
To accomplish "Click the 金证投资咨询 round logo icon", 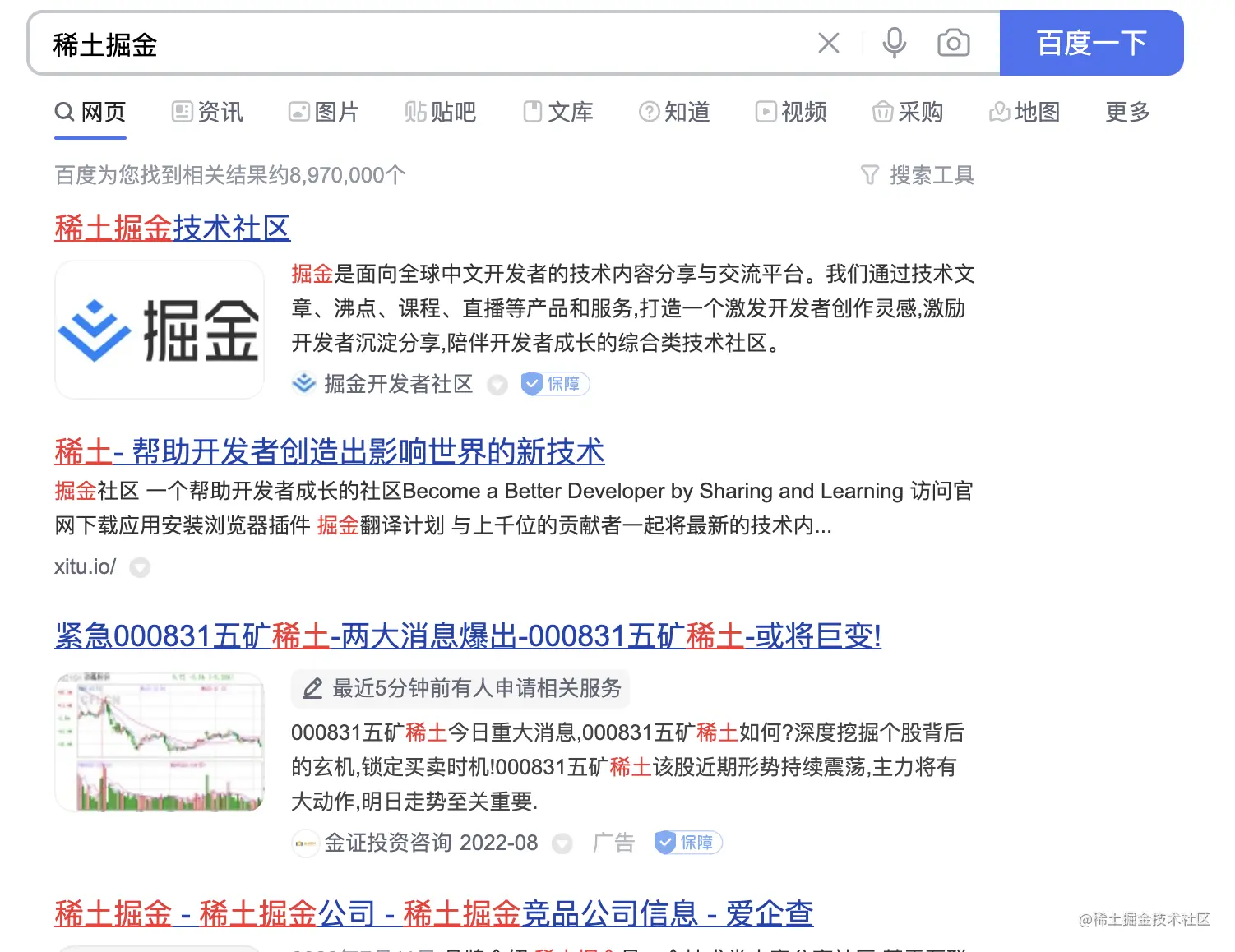I will pyautogui.click(x=306, y=843).
